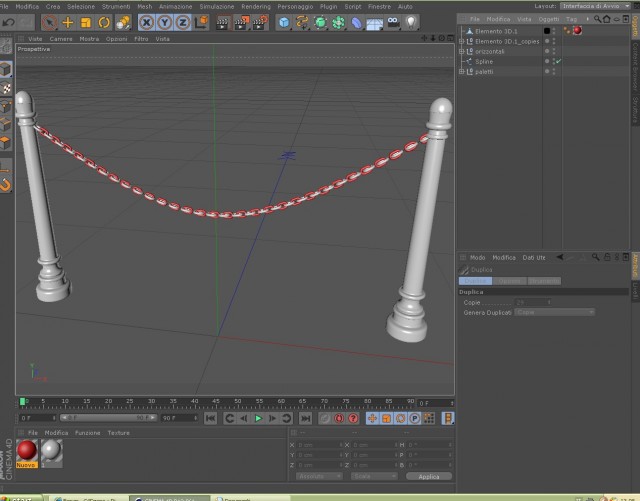Click the Applica button
Image resolution: width=640 pixels, height=501 pixels.
[x=429, y=477]
